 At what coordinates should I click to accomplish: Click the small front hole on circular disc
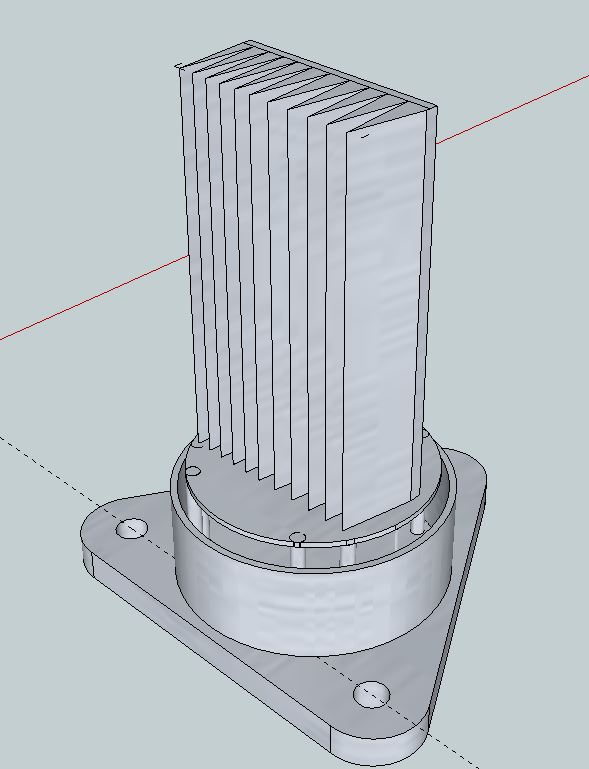click(x=298, y=538)
